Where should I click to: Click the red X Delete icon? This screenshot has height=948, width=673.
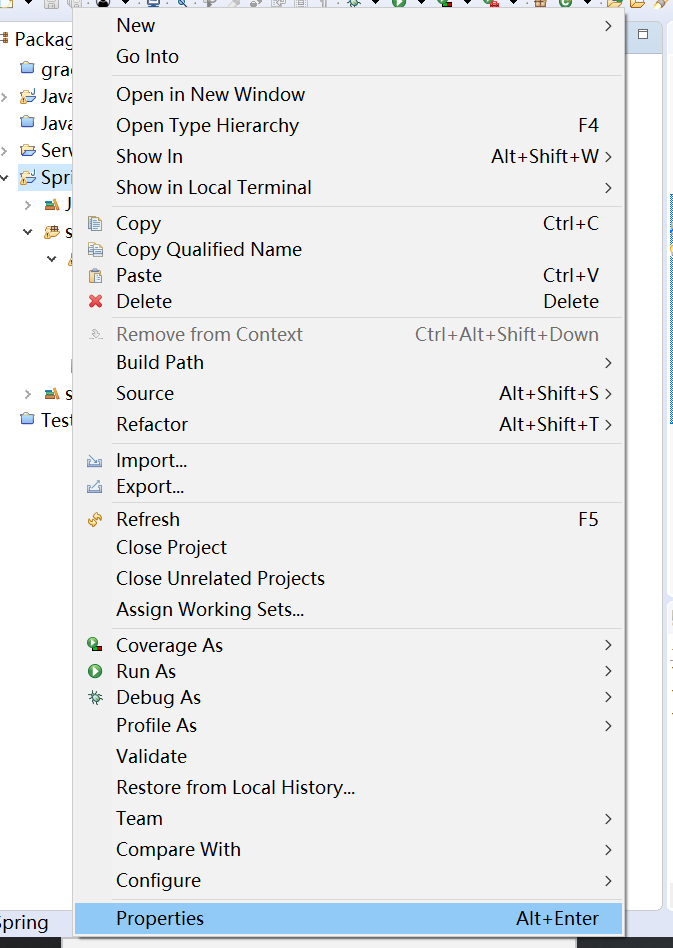[x=96, y=302]
